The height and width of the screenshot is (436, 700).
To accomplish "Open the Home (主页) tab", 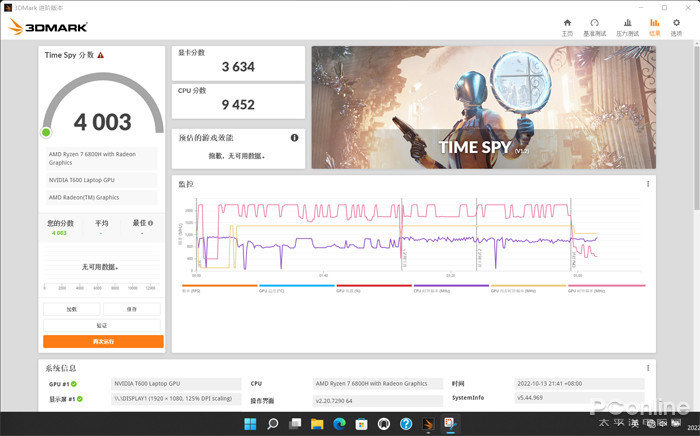I will click(567, 27).
